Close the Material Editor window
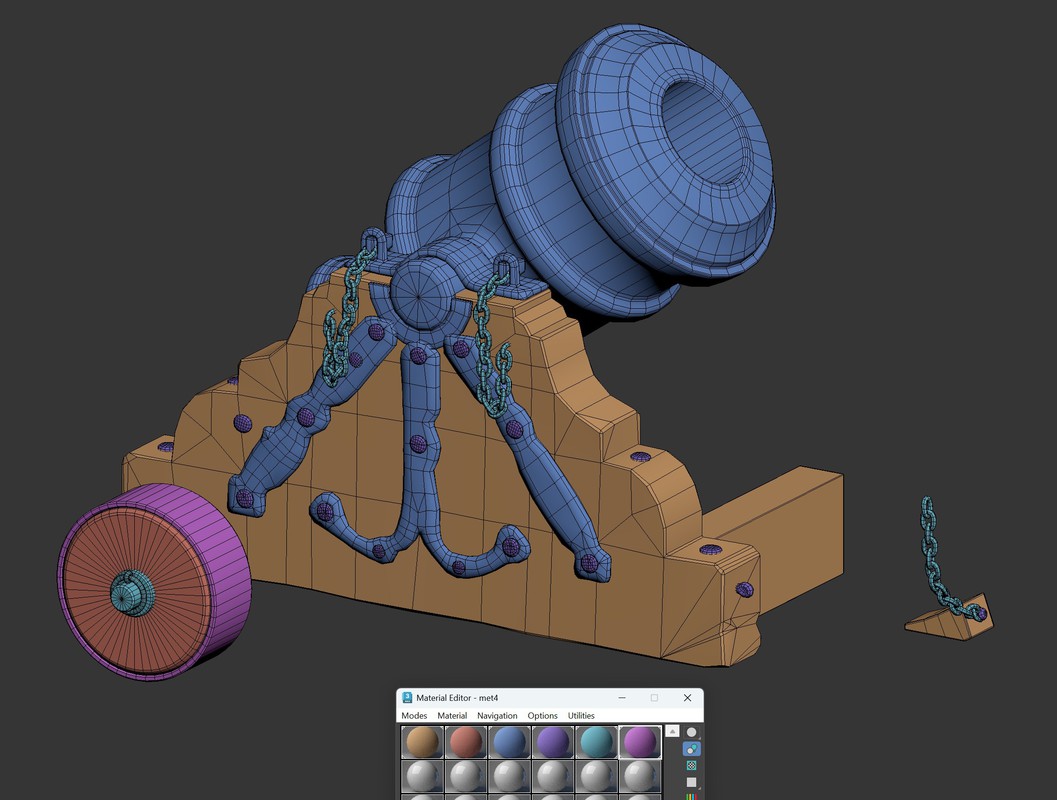The image size is (1057, 800). click(688, 698)
